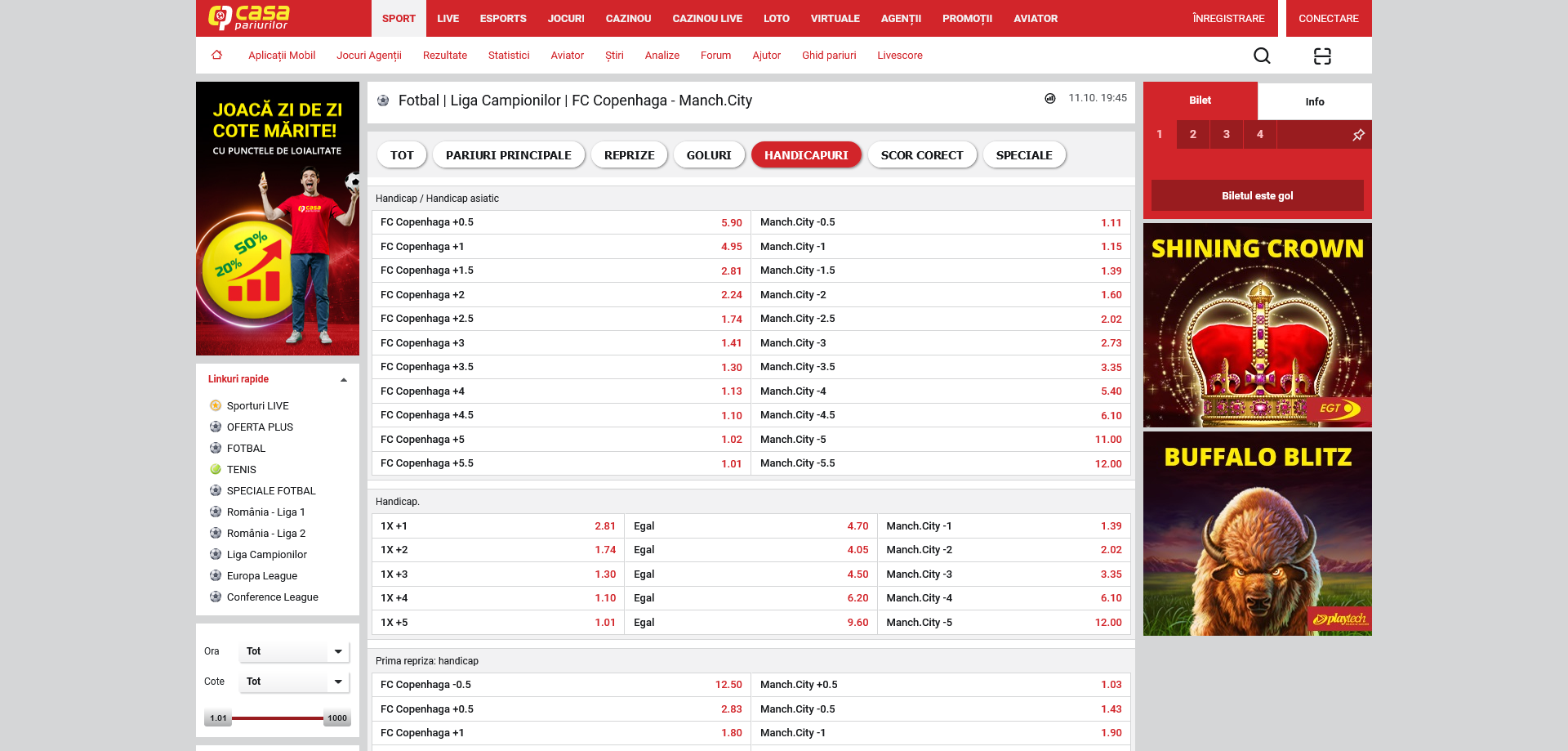The width and height of the screenshot is (1568, 751).
Task: Click the Biletul este gol message
Action: point(1258,195)
